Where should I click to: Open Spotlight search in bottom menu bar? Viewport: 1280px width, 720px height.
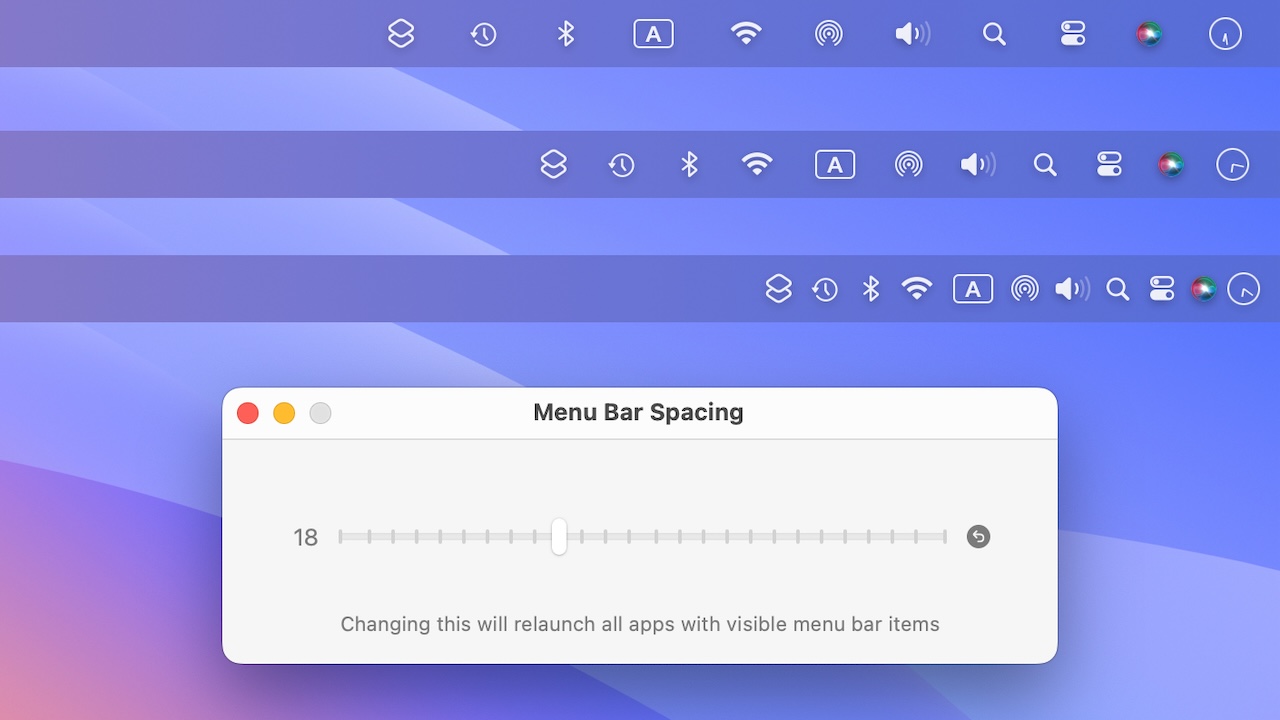click(1118, 289)
